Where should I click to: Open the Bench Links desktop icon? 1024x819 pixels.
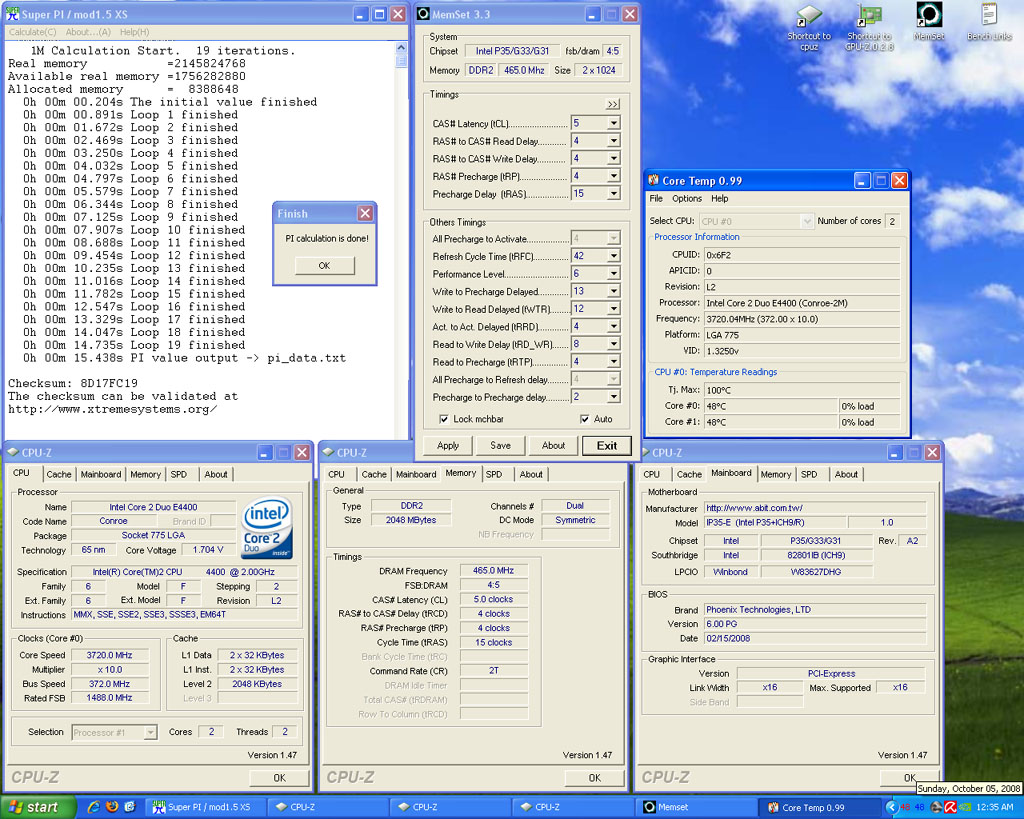989,22
